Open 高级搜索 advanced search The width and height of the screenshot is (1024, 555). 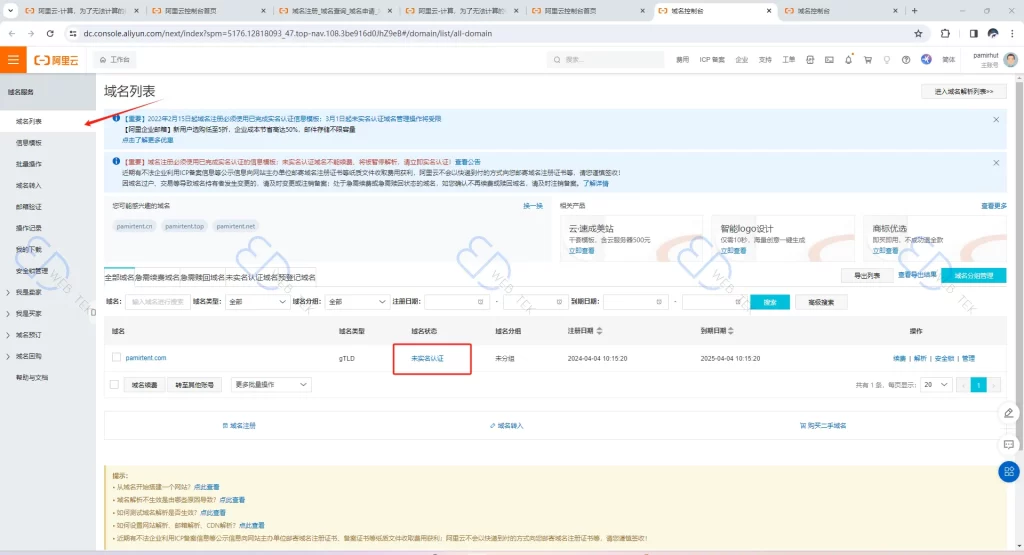point(821,302)
